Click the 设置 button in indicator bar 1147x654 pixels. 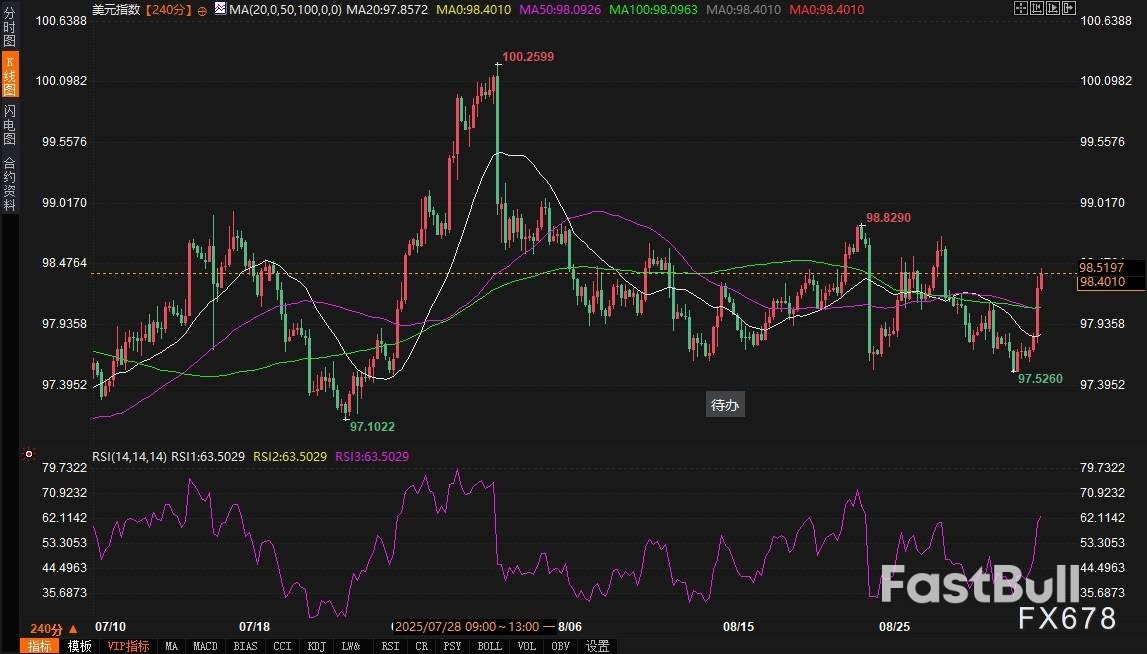point(597,646)
